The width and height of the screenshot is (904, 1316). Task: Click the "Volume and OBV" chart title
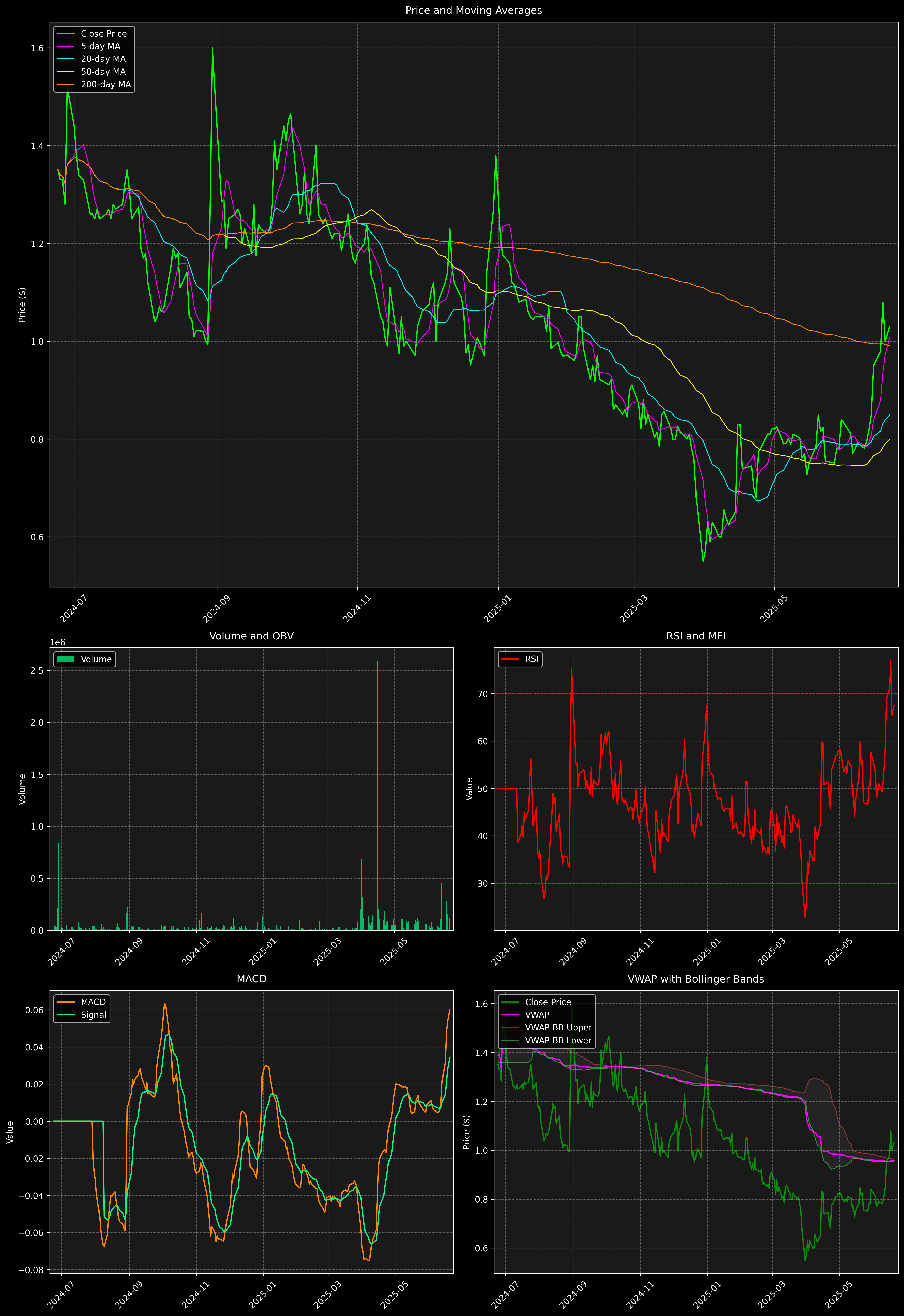(x=252, y=636)
